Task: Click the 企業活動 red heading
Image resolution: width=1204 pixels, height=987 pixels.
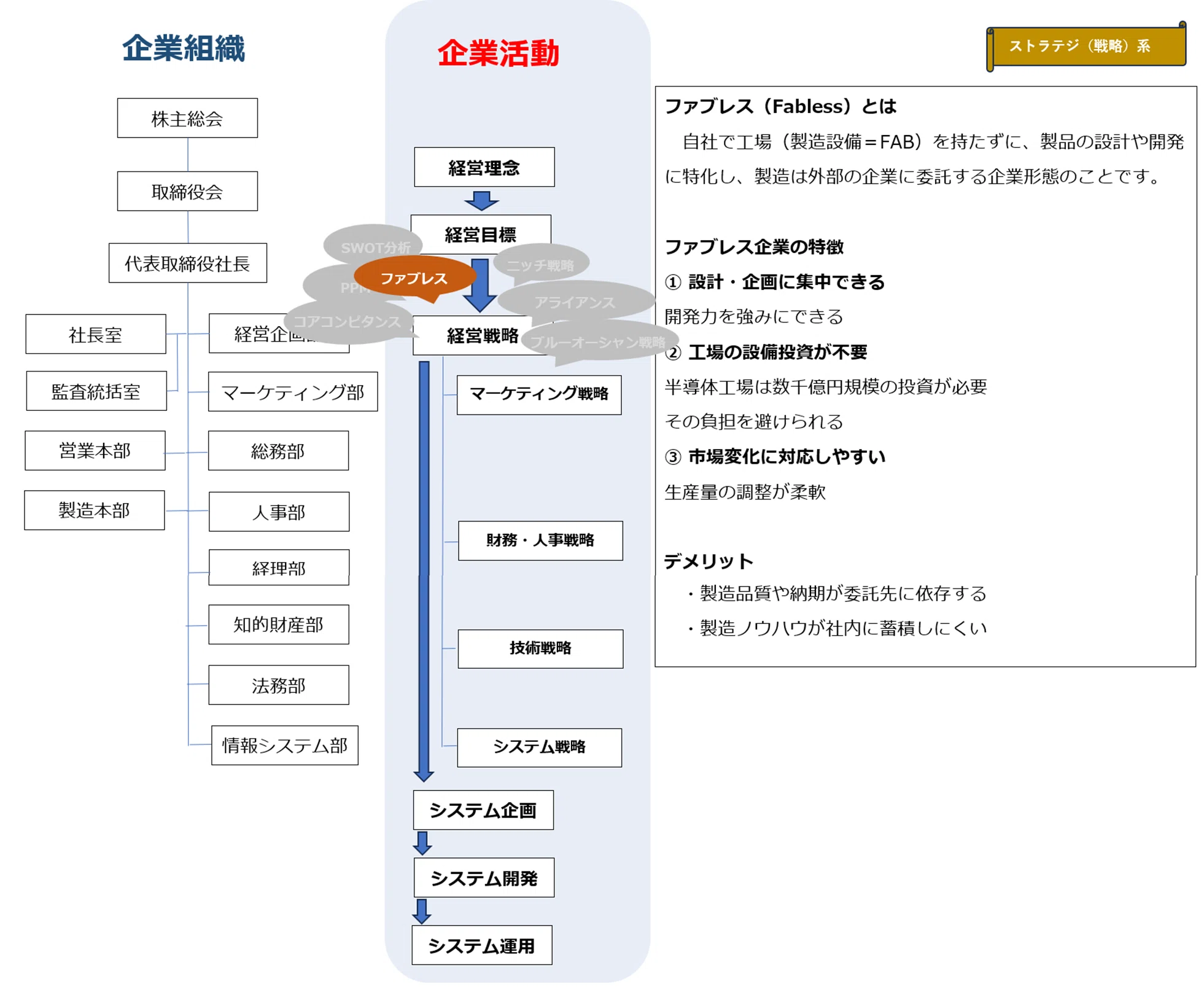Action: pos(498,53)
